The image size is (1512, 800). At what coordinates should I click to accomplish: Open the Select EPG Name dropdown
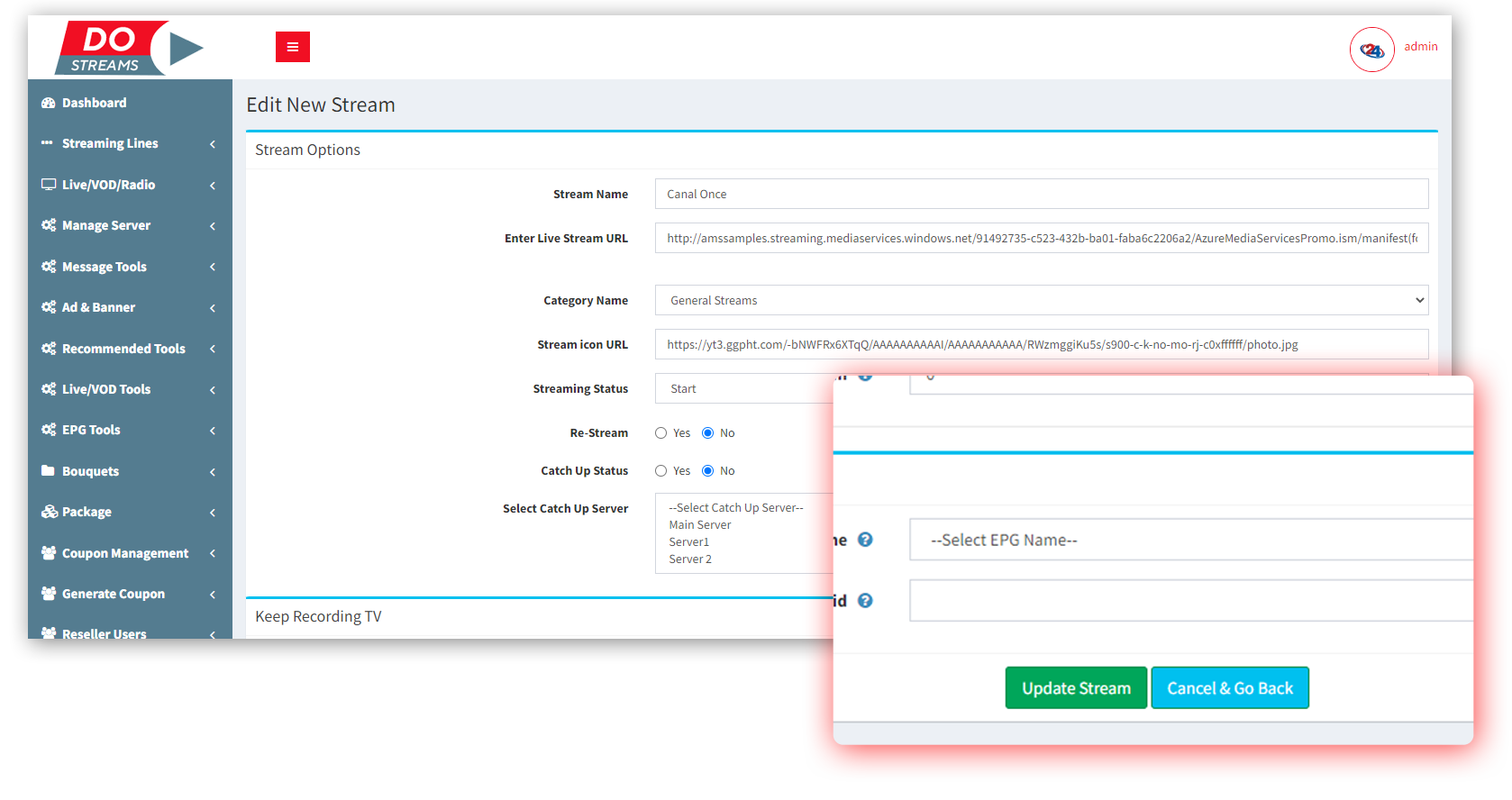[1189, 540]
